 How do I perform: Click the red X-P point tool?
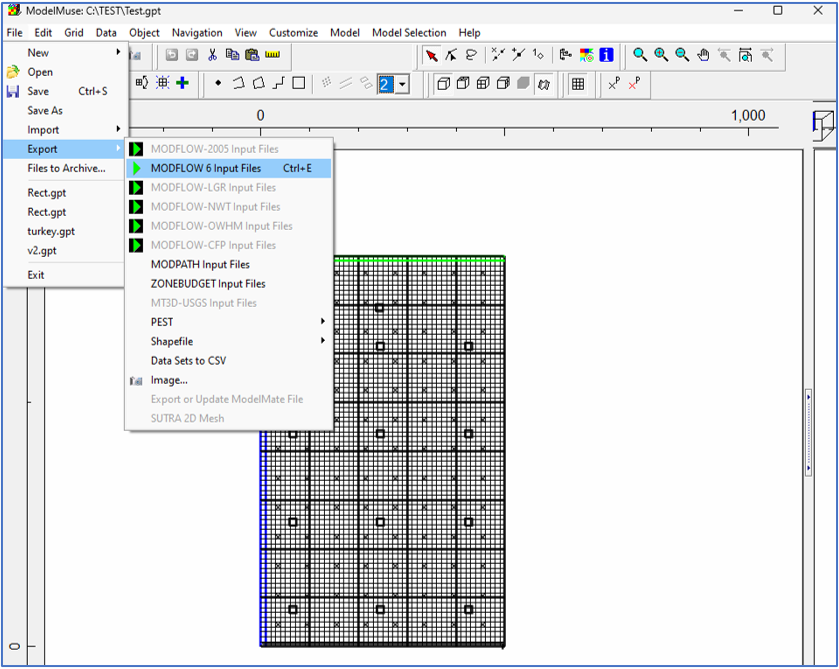click(x=634, y=83)
